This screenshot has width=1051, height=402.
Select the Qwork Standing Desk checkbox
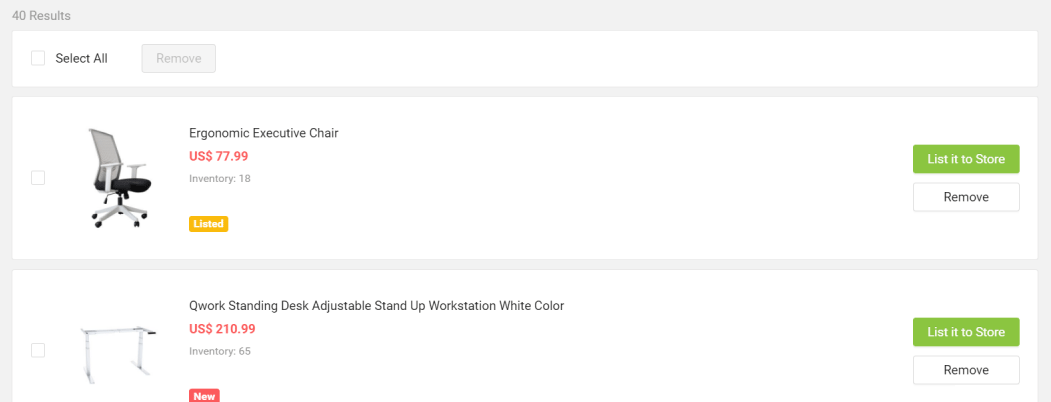point(38,350)
